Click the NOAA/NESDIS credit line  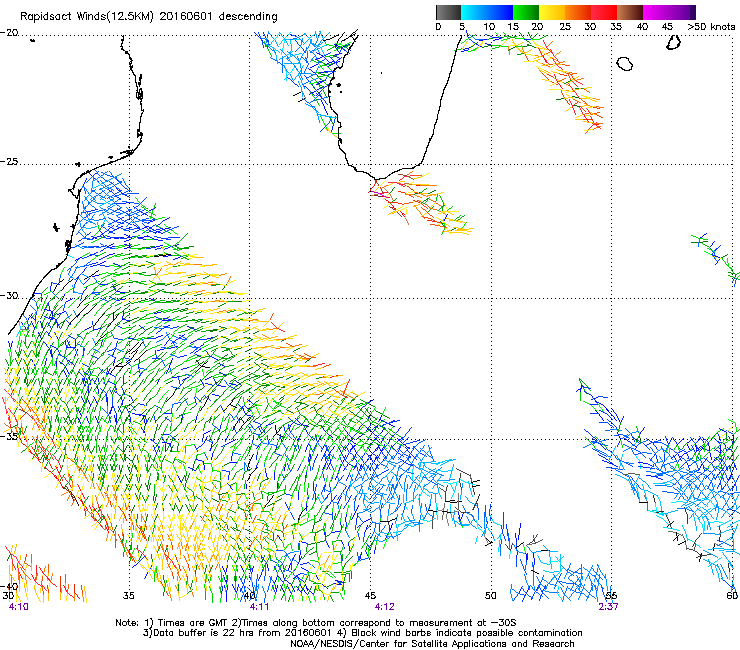[x=432, y=643]
